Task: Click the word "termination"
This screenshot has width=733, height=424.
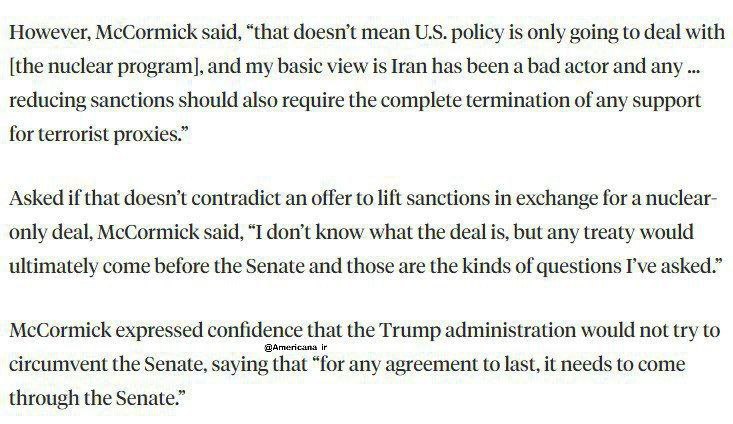Action: click(518, 101)
